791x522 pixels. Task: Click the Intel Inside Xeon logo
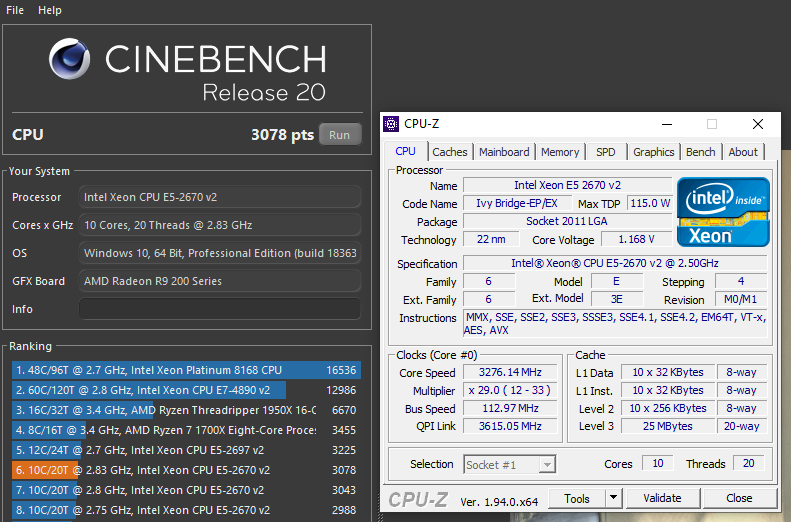[x=723, y=211]
